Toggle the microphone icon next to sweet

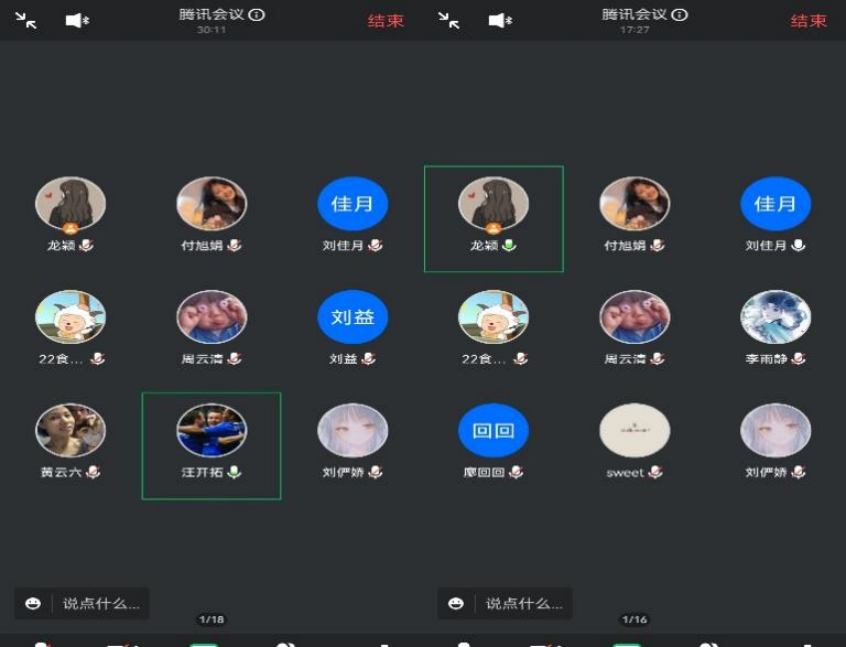(x=655, y=472)
